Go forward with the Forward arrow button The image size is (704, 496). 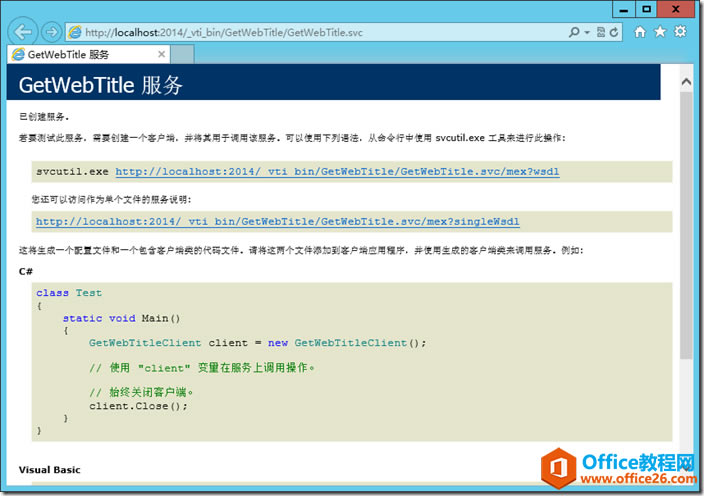pos(51,32)
